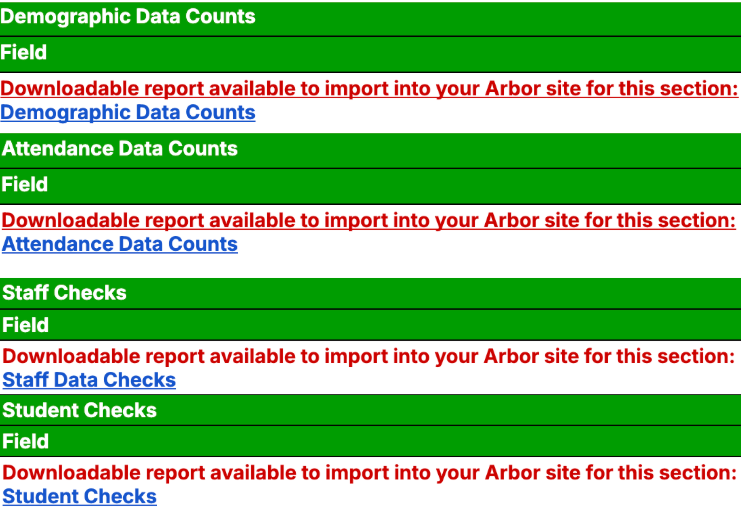Viewport: 741px width, 511px height.
Task: Open the blue Demographic Data Counts link
Action: coord(128,113)
